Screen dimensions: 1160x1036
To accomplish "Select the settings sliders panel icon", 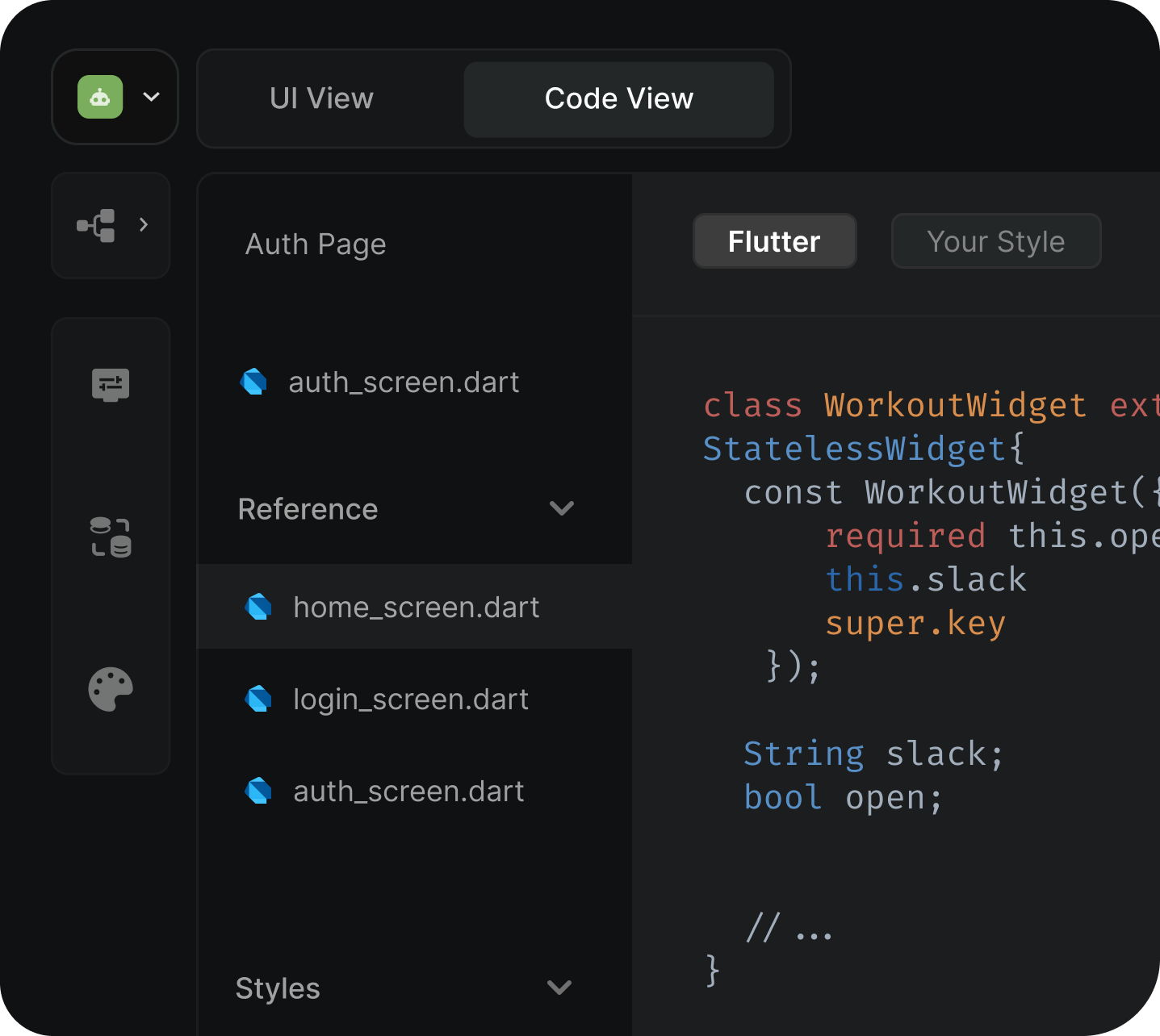I will (x=111, y=385).
